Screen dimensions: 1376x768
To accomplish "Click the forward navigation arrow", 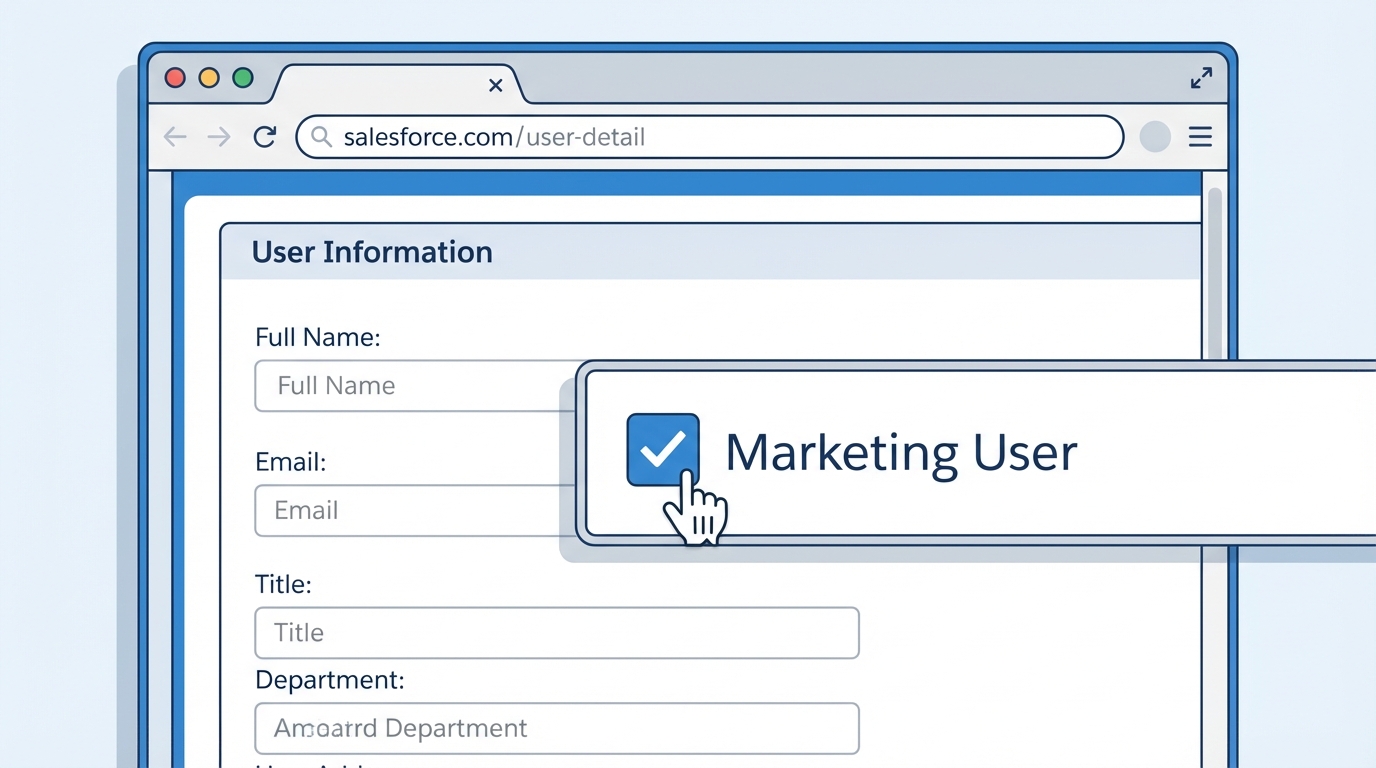I will [219, 137].
